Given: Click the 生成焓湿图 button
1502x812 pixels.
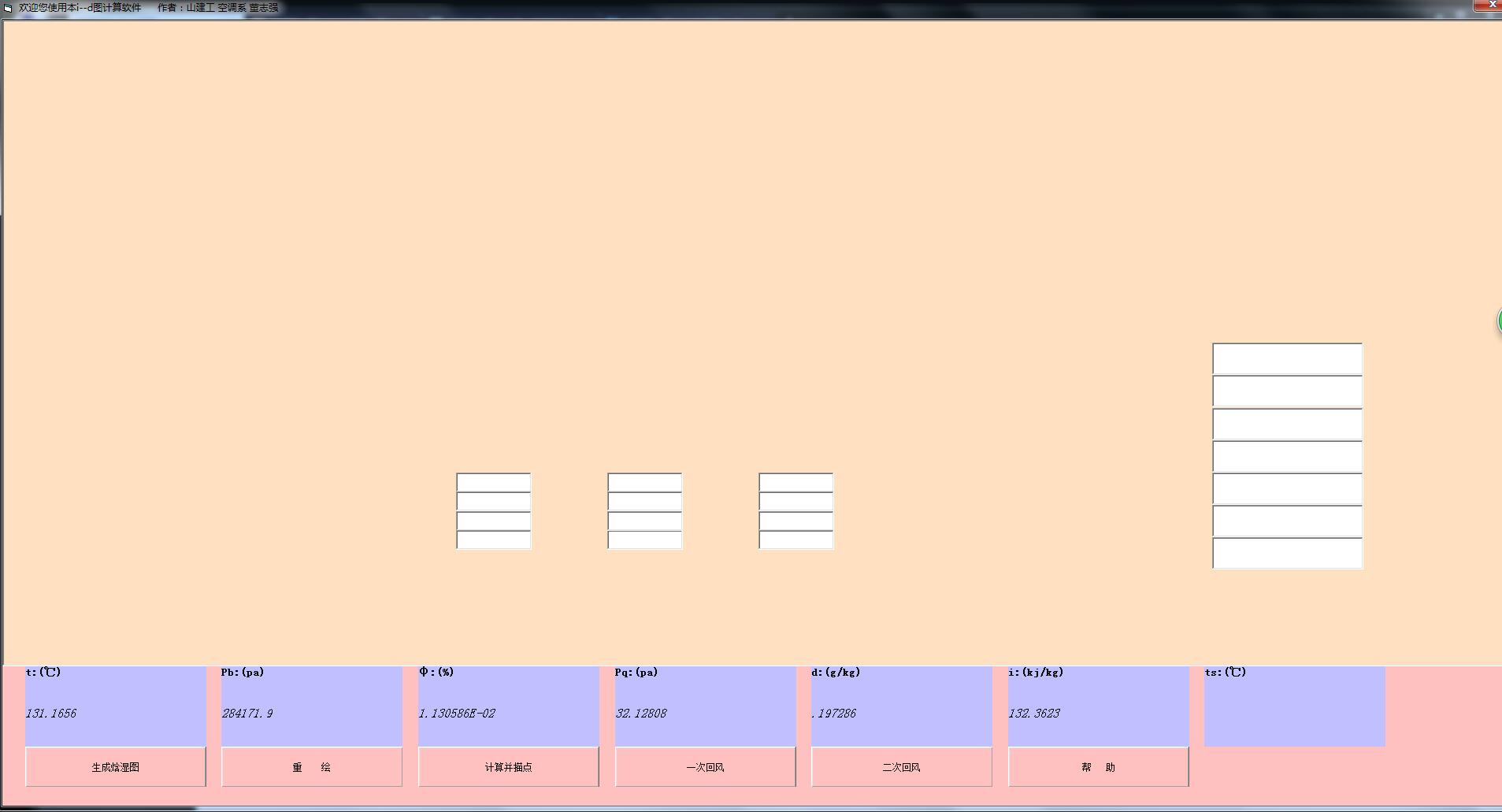Looking at the screenshot, I should pos(116,767).
